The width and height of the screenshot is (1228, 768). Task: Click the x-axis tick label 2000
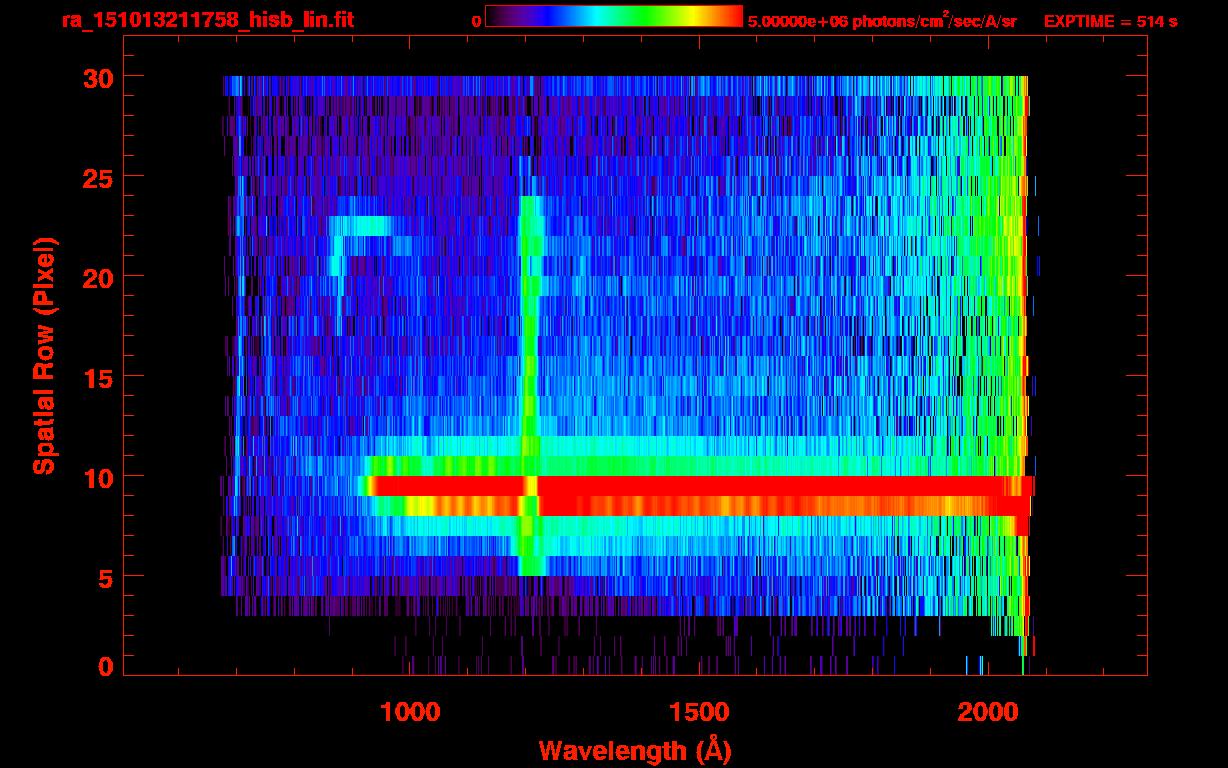(x=986, y=712)
